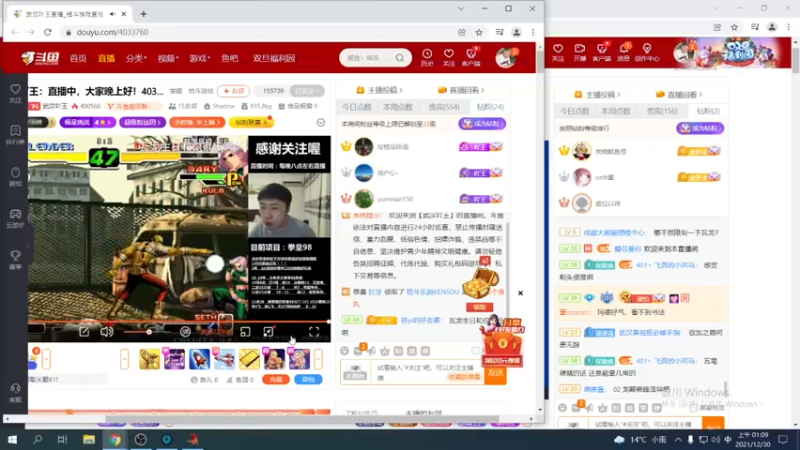Switch to 贵宾(156) tab in background window
Screen dimensions: 800x450
[662, 111]
